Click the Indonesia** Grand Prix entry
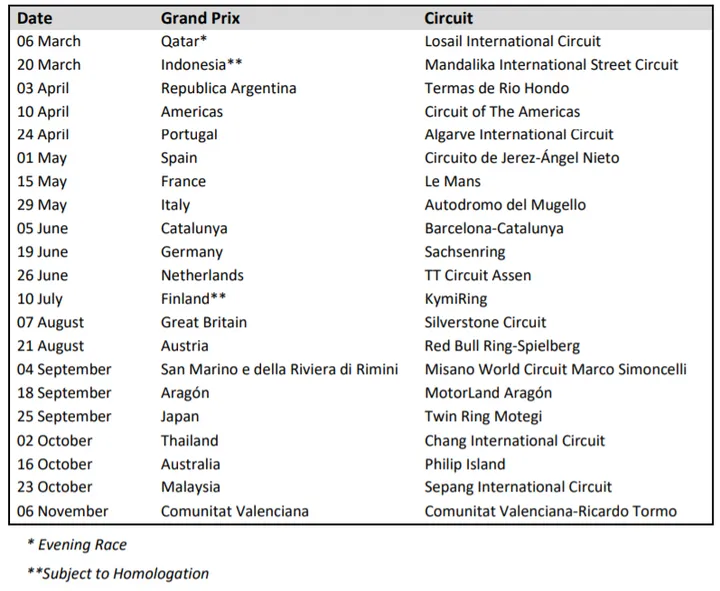Viewport: 720px width, 591px height. tap(201, 65)
